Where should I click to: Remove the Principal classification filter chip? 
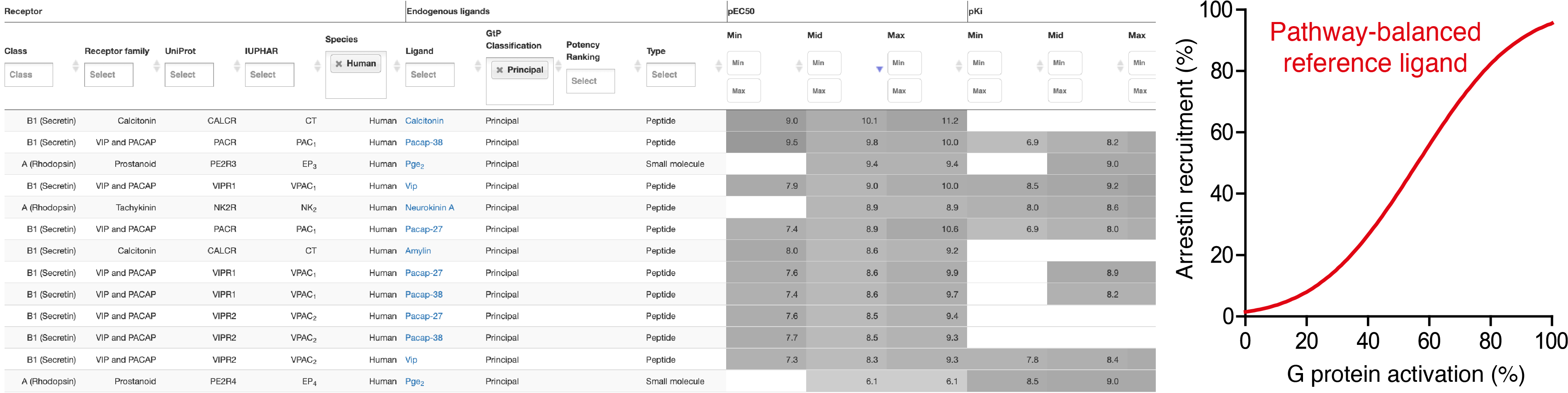(x=500, y=70)
